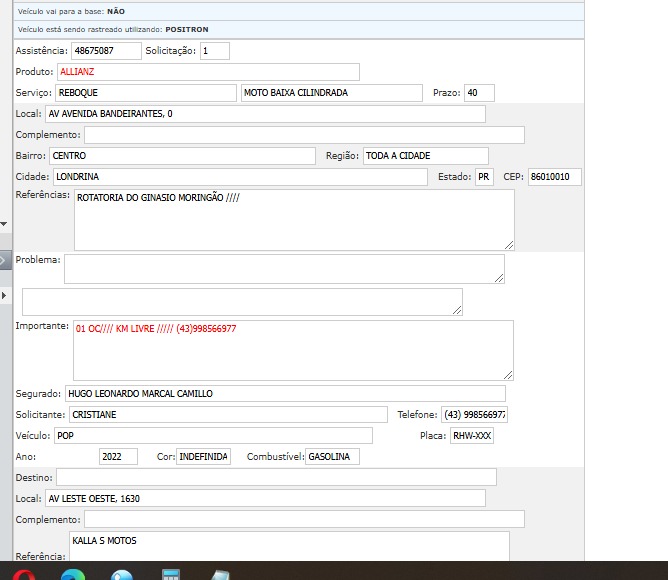668x580 pixels.
Task: Focus the empty Complemento field under Bandeirantes
Action: (304, 135)
